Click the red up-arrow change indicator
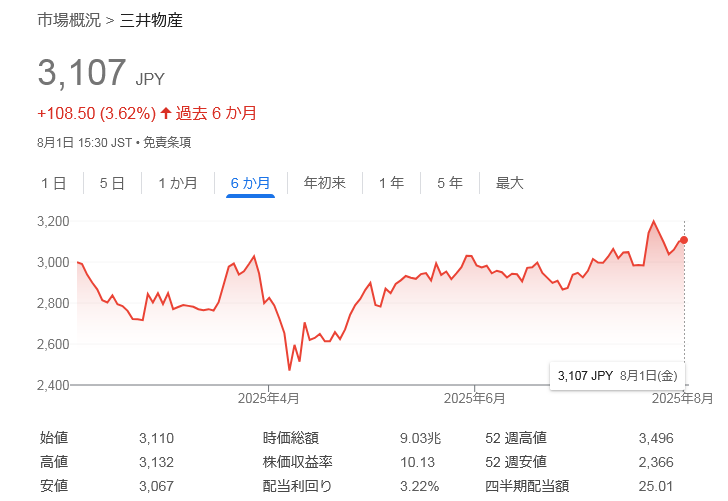Image resolution: width=728 pixels, height=501 pixels. 166,113
